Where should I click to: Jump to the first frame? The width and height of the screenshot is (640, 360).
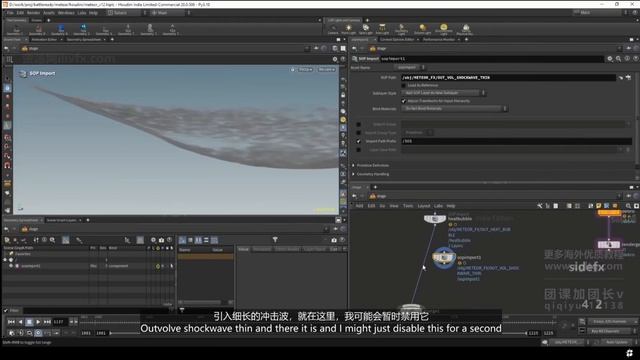coord(11,322)
